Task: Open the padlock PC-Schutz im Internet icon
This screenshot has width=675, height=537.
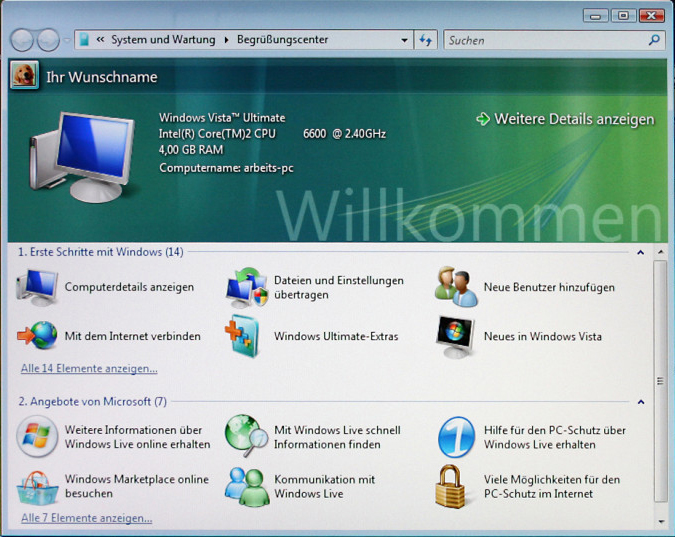Action: pos(450,487)
